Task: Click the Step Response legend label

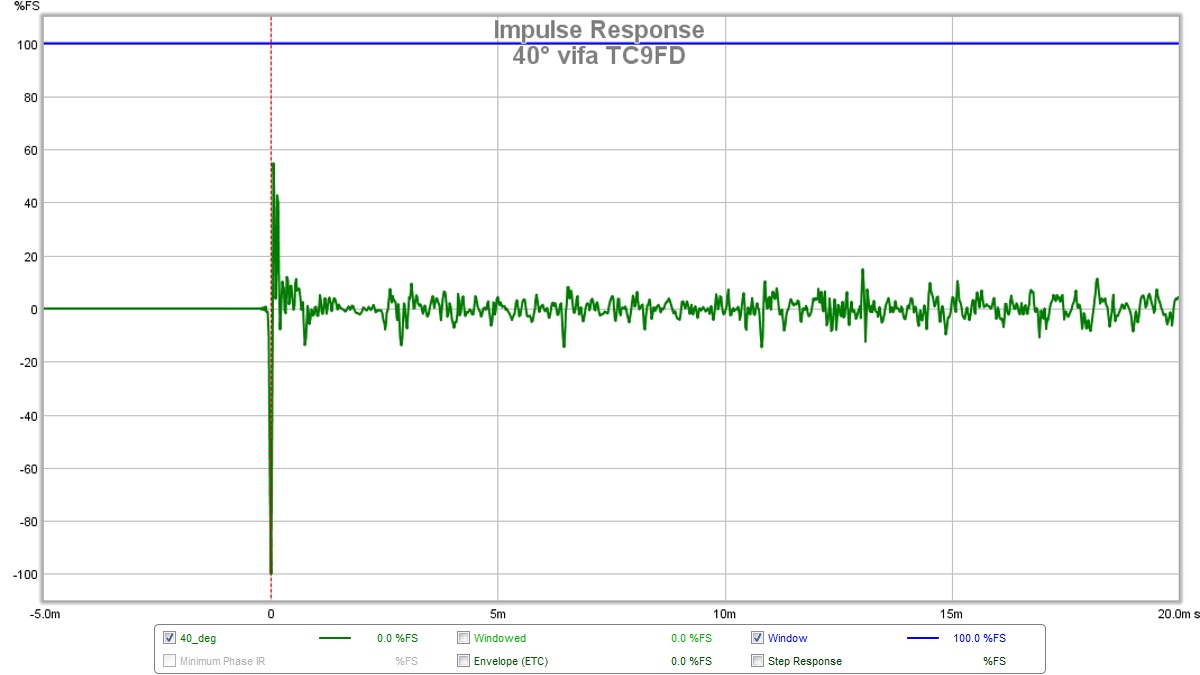Action: tap(805, 661)
